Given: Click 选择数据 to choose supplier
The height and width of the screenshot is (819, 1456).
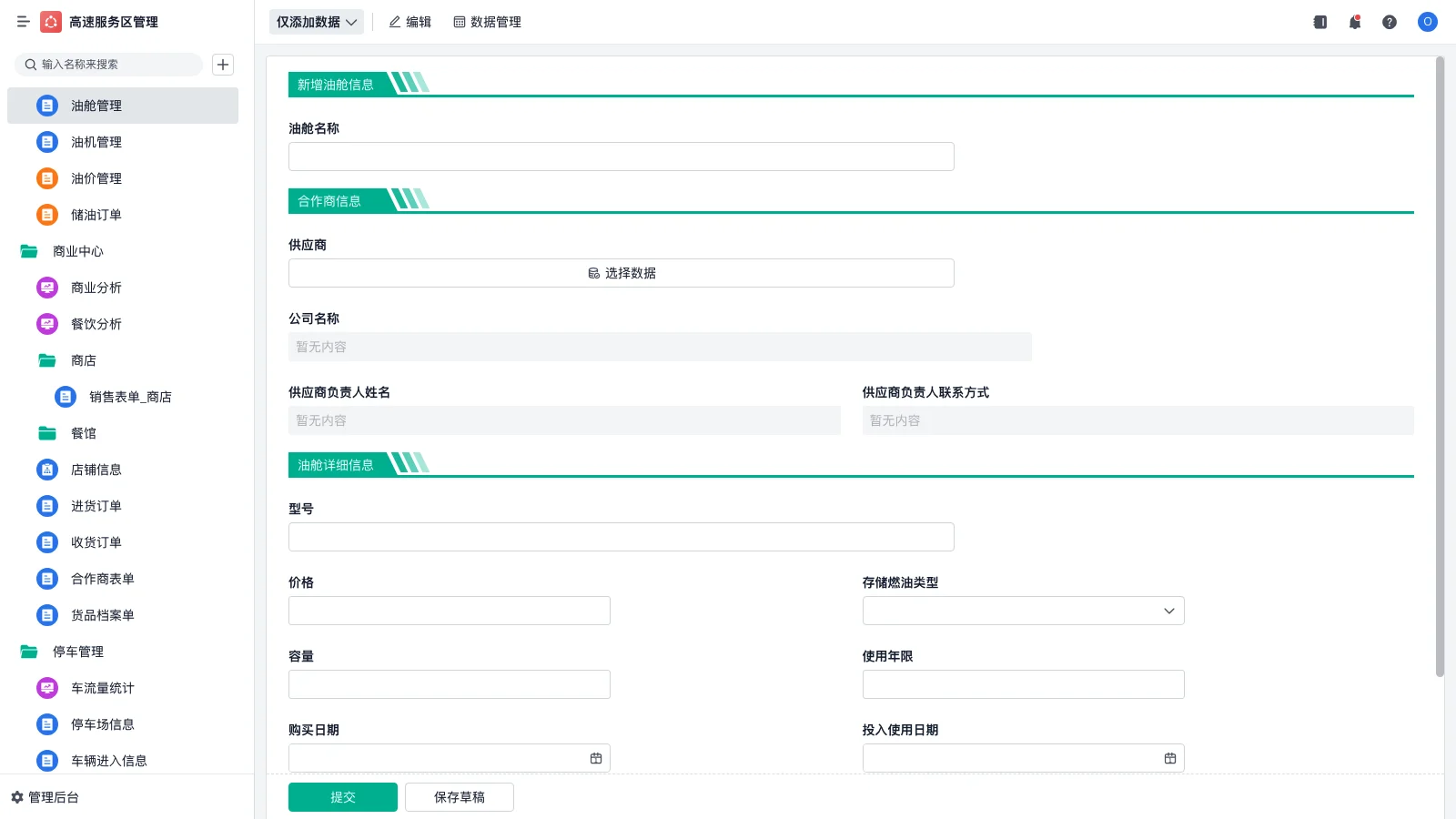Looking at the screenshot, I should [x=622, y=273].
